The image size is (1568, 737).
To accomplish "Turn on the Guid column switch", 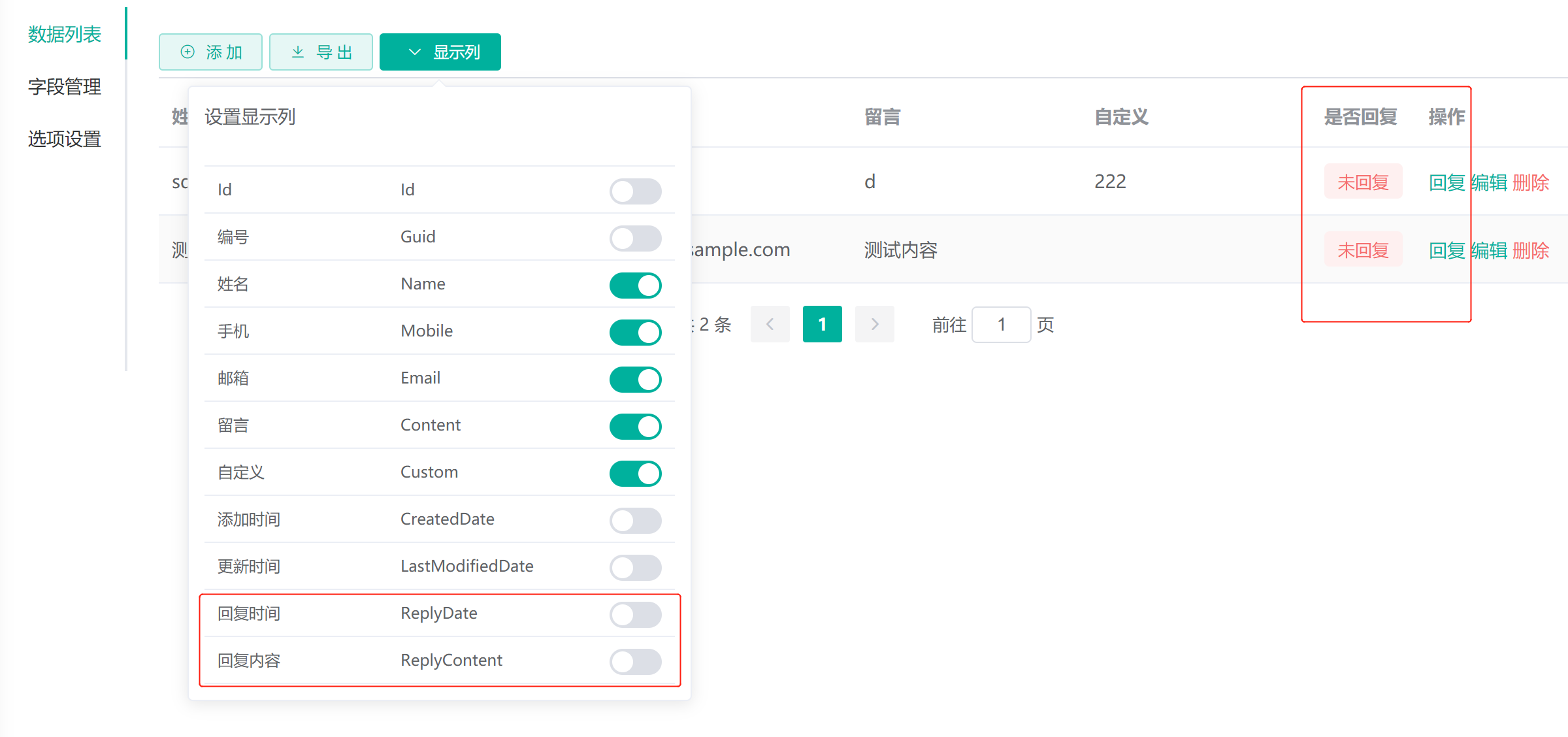I will [635, 238].
